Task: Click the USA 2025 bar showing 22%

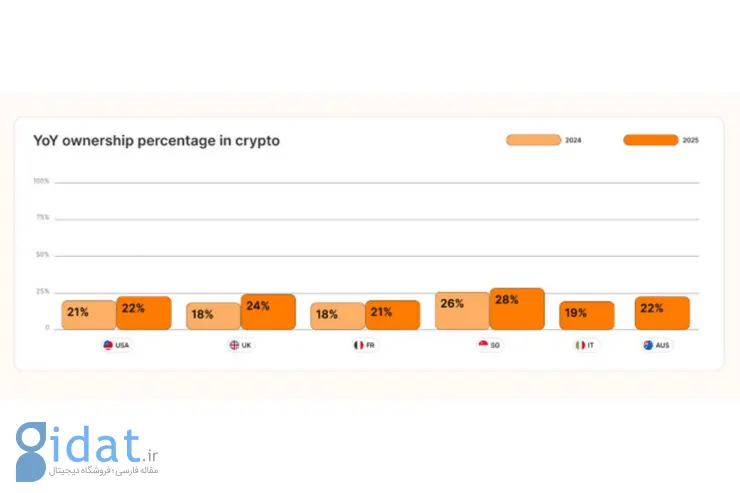Action: pyautogui.click(x=144, y=313)
